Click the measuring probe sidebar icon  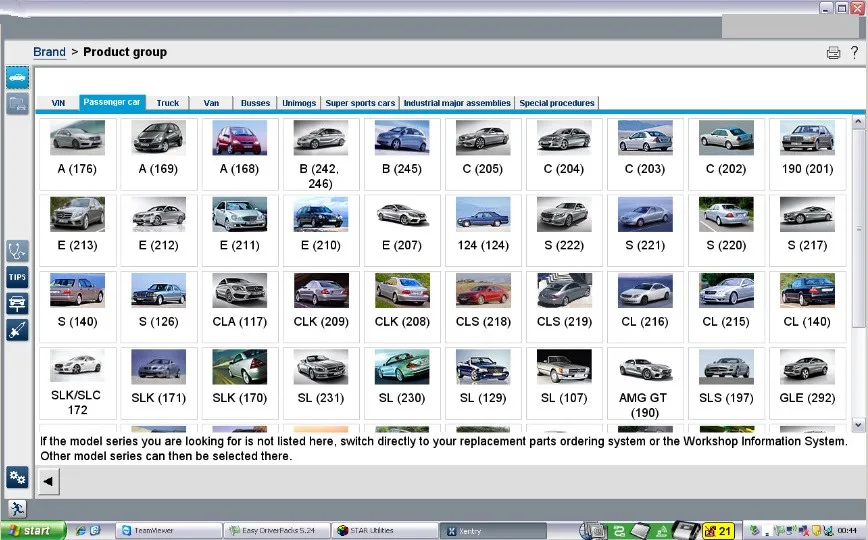17,330
